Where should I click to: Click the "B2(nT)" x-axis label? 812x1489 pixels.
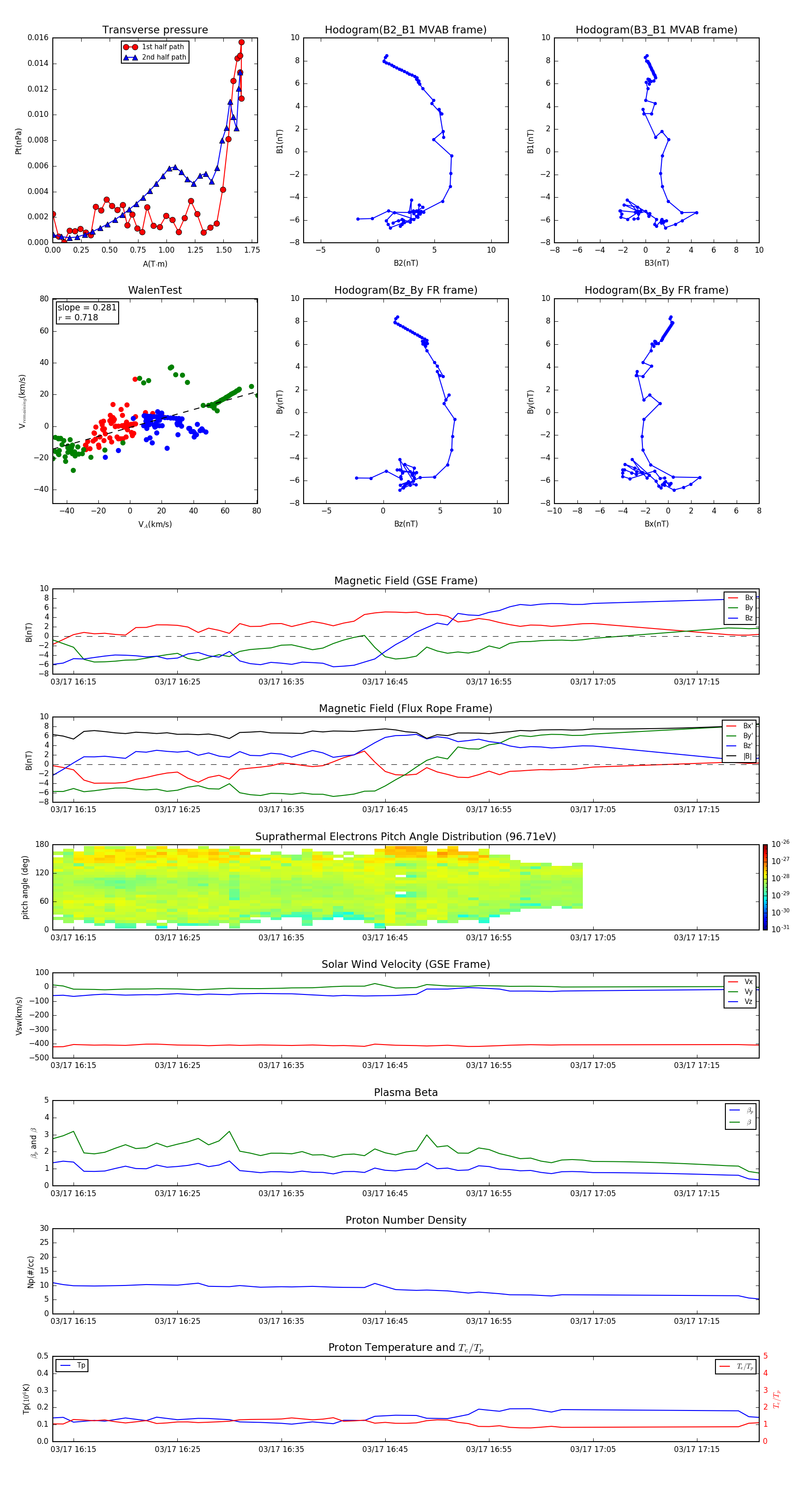(406, 263)
